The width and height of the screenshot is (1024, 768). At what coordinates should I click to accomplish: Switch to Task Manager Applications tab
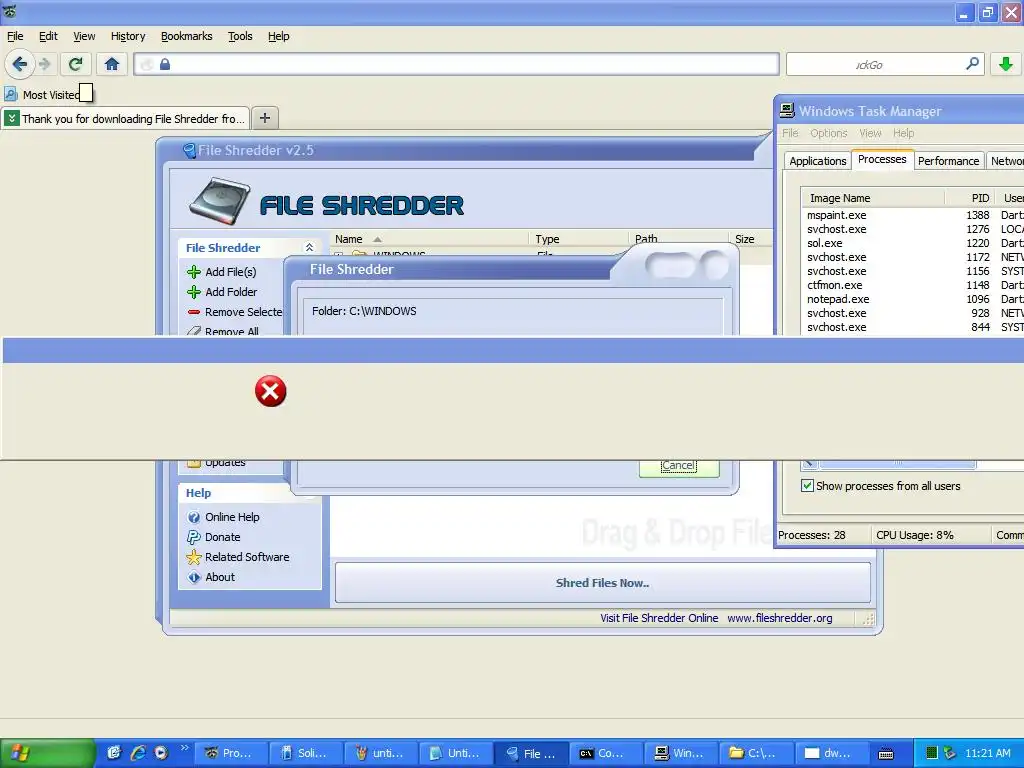[x=818, y=161]
